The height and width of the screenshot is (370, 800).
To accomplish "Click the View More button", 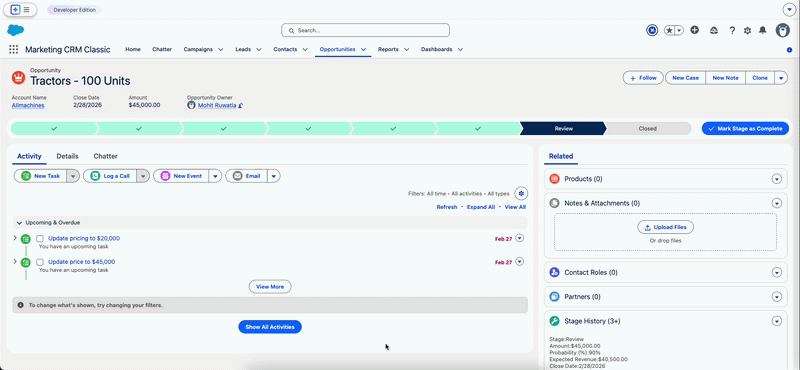I will coord(270,287).
